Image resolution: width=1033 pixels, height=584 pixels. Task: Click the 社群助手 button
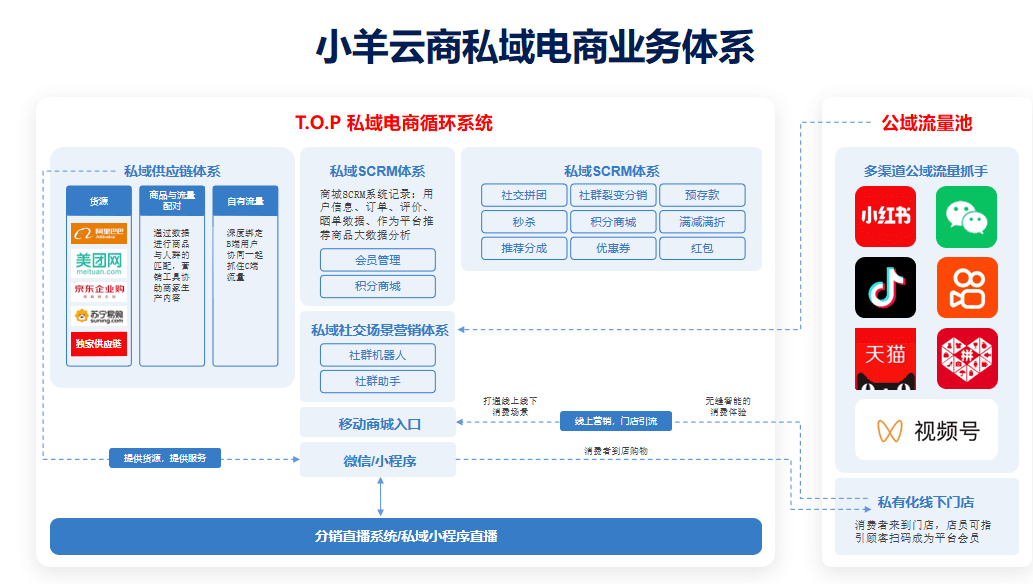click(377, 381)
